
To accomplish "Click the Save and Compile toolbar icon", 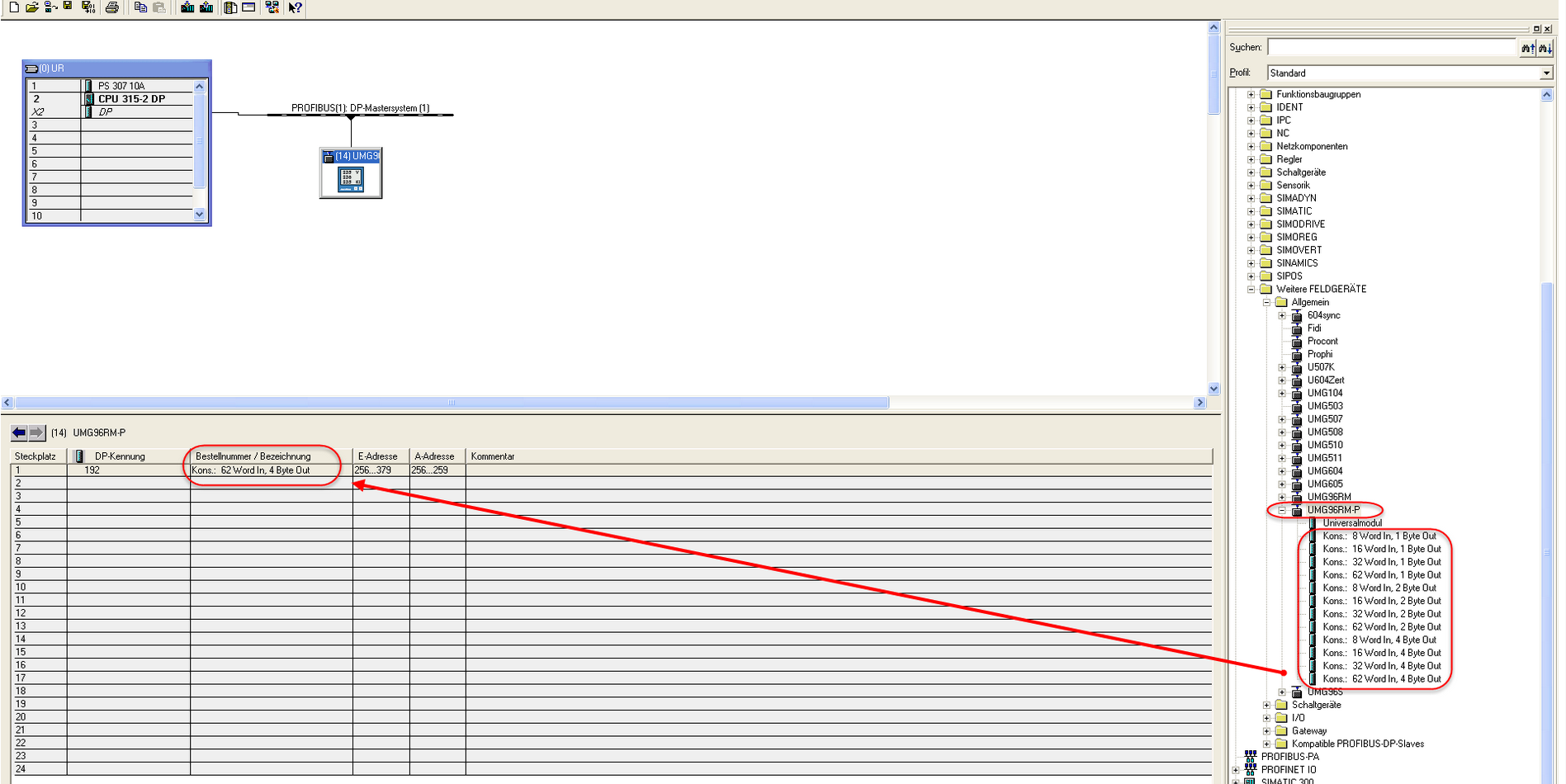I will click(88, 7).
